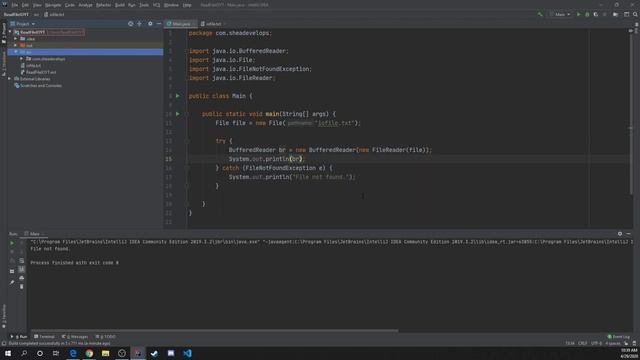
Task: Open the Event Log in status bar
Action: click(619, 337)
